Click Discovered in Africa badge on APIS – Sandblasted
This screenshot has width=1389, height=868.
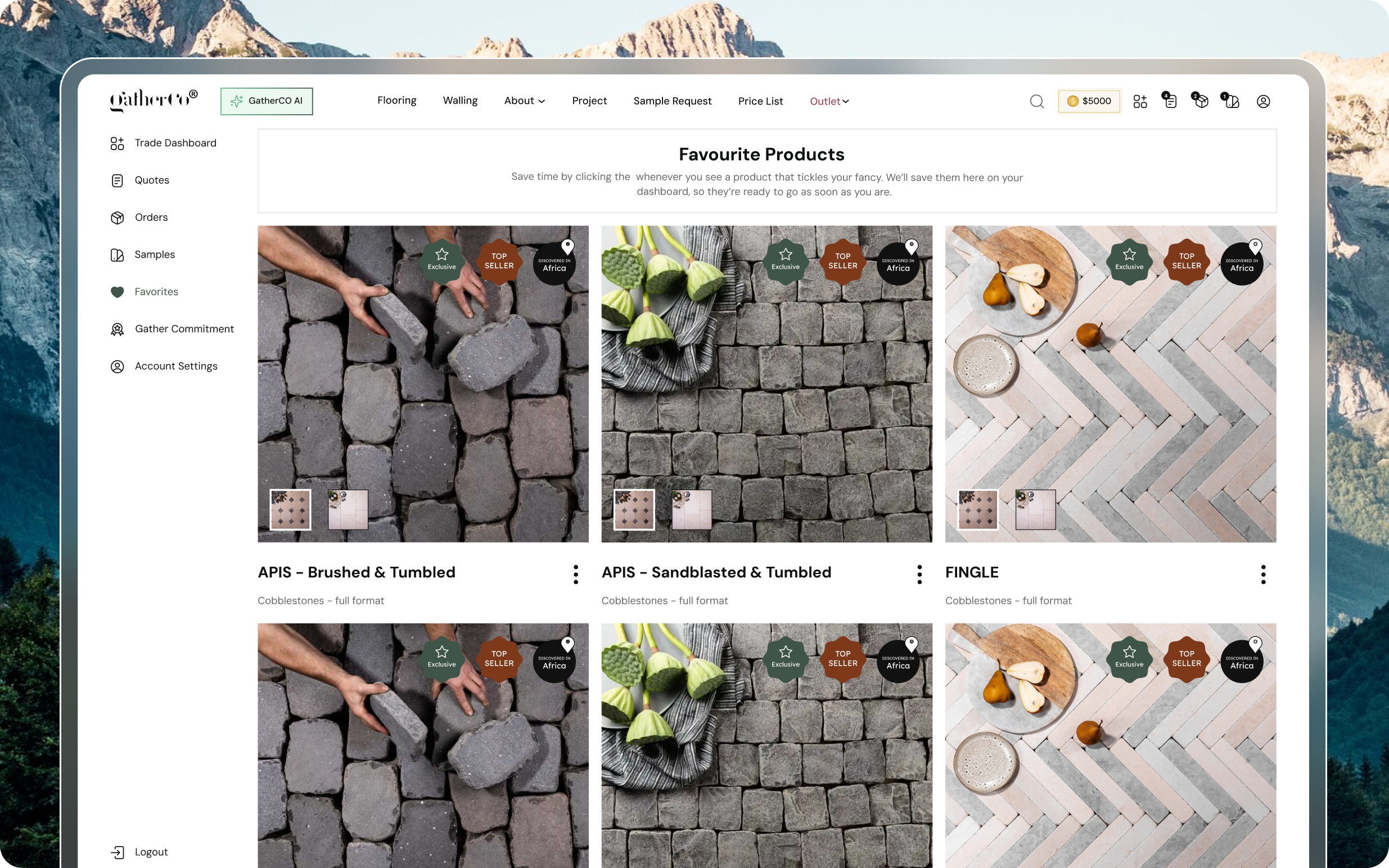pos(898,263)
